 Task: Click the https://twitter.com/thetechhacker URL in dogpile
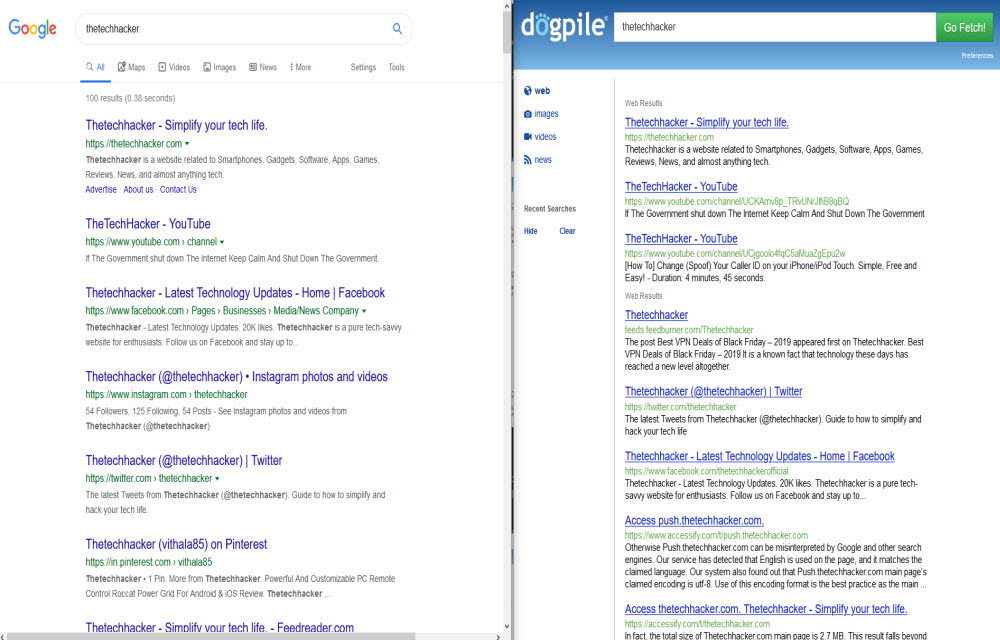pyautogui.click(x=680, y=407)
